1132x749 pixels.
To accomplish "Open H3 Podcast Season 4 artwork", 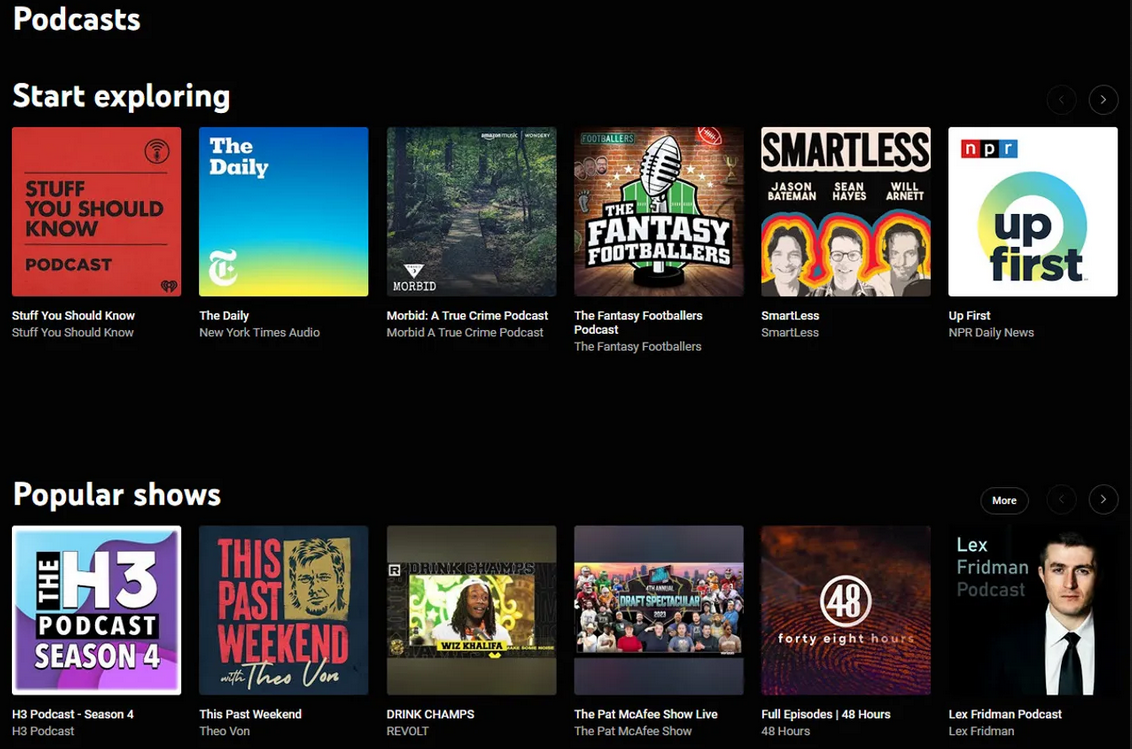I will [97, 610].
